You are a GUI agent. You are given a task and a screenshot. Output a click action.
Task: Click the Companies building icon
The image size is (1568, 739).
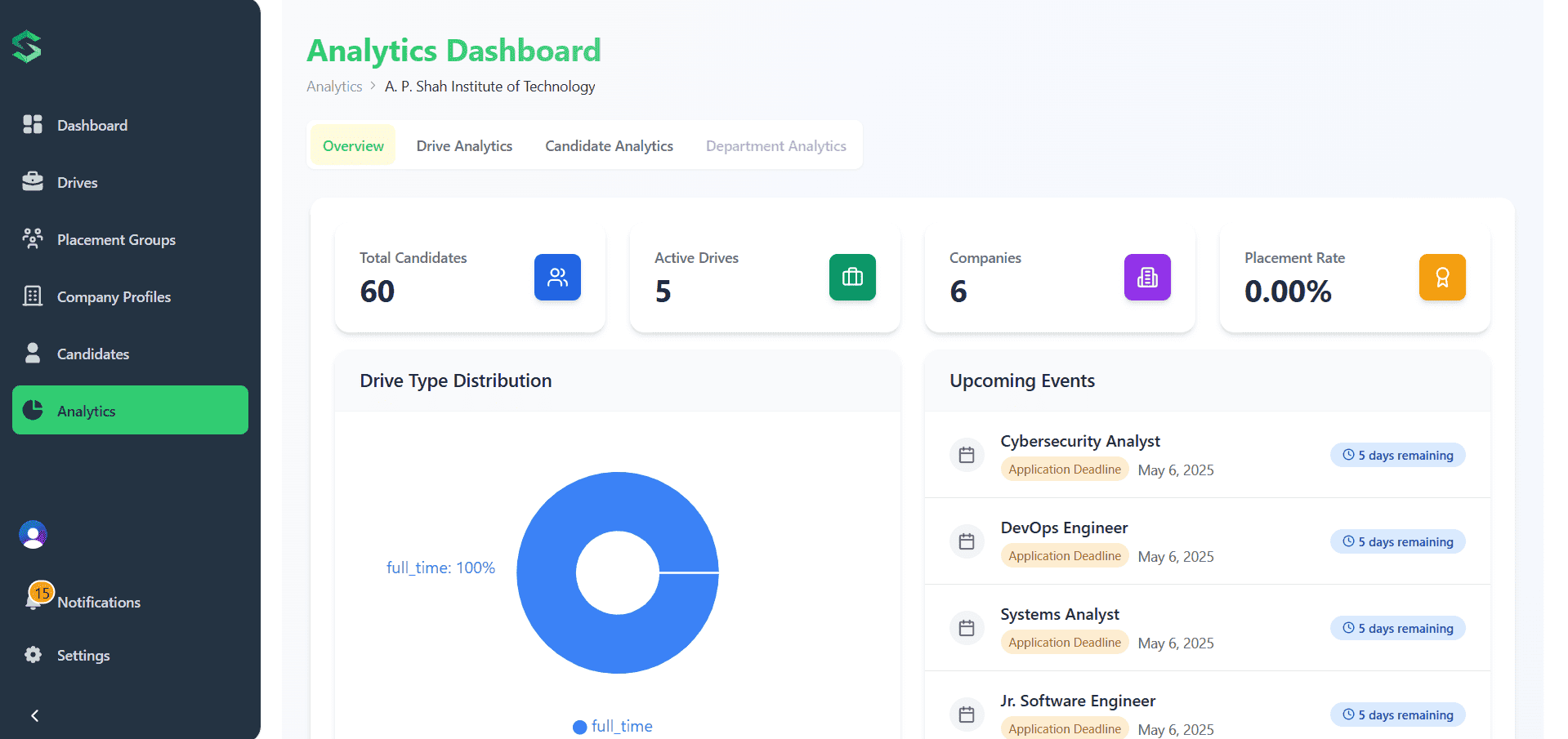point(1147,278)
